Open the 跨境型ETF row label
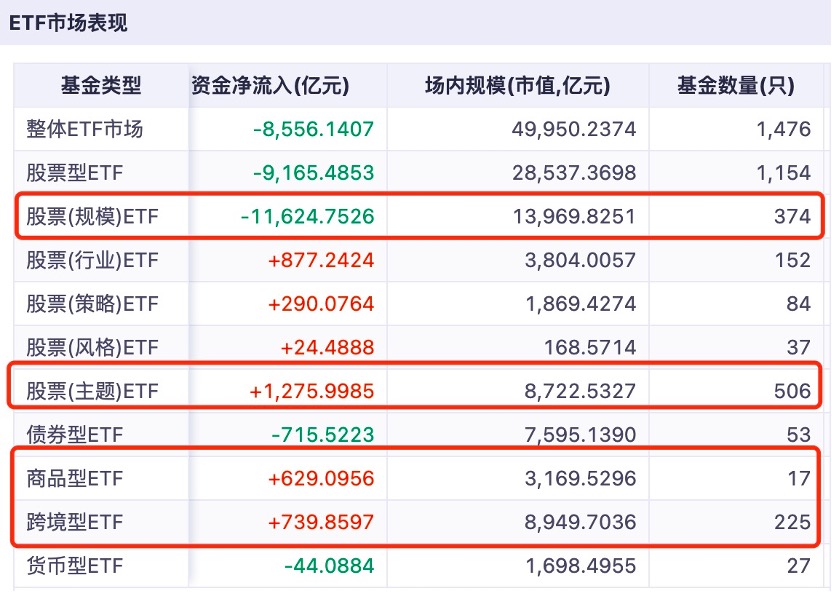 point(75,522)
